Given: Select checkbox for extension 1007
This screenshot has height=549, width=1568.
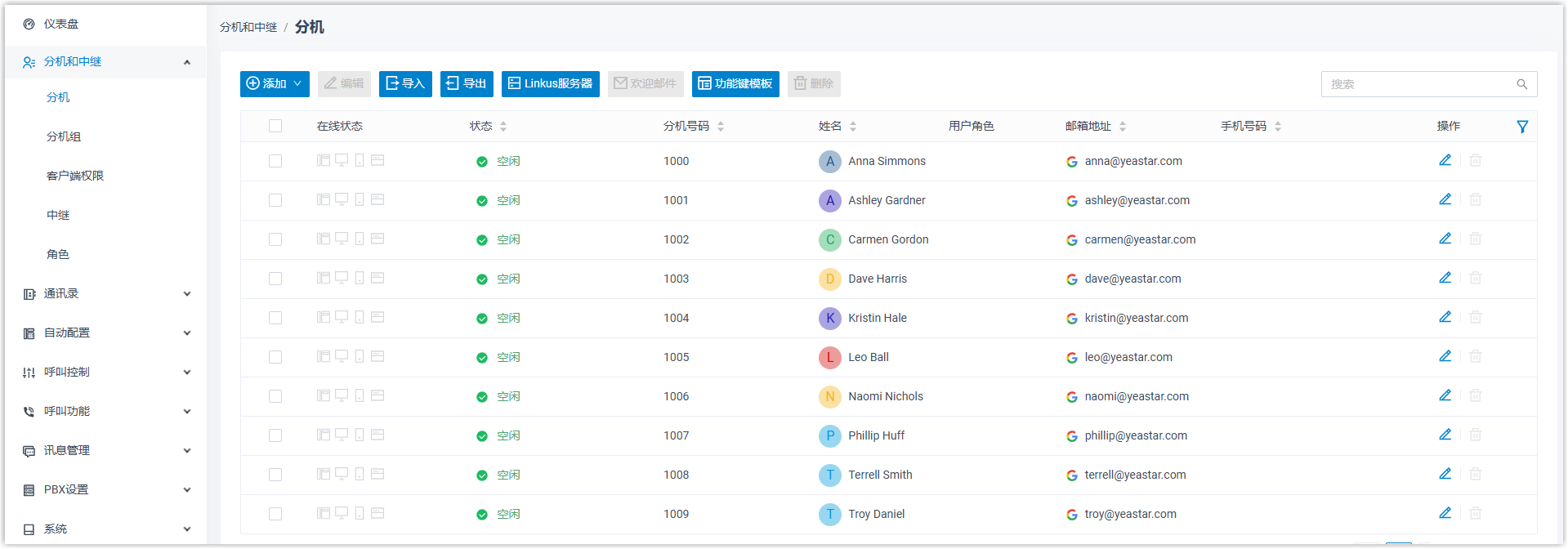Looking at the screenshot, I should pyautogui.click(x=275, y=435).
